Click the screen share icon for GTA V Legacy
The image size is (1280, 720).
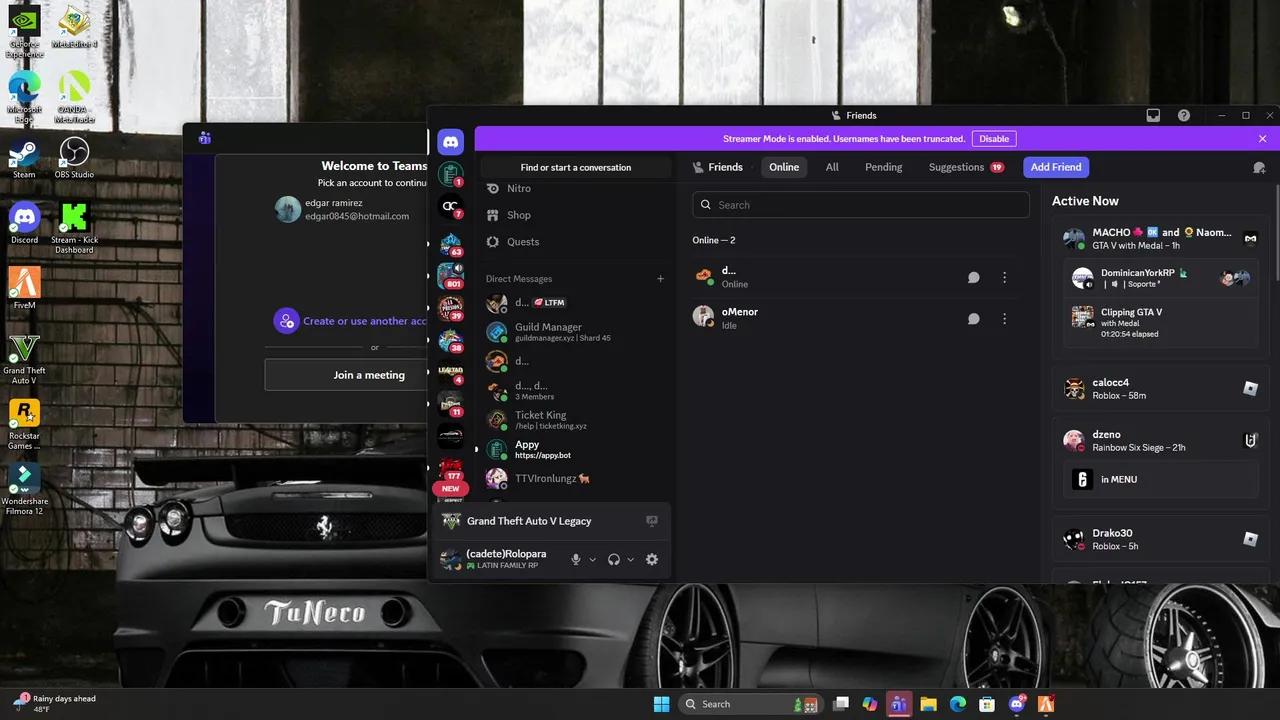point(652,521)
